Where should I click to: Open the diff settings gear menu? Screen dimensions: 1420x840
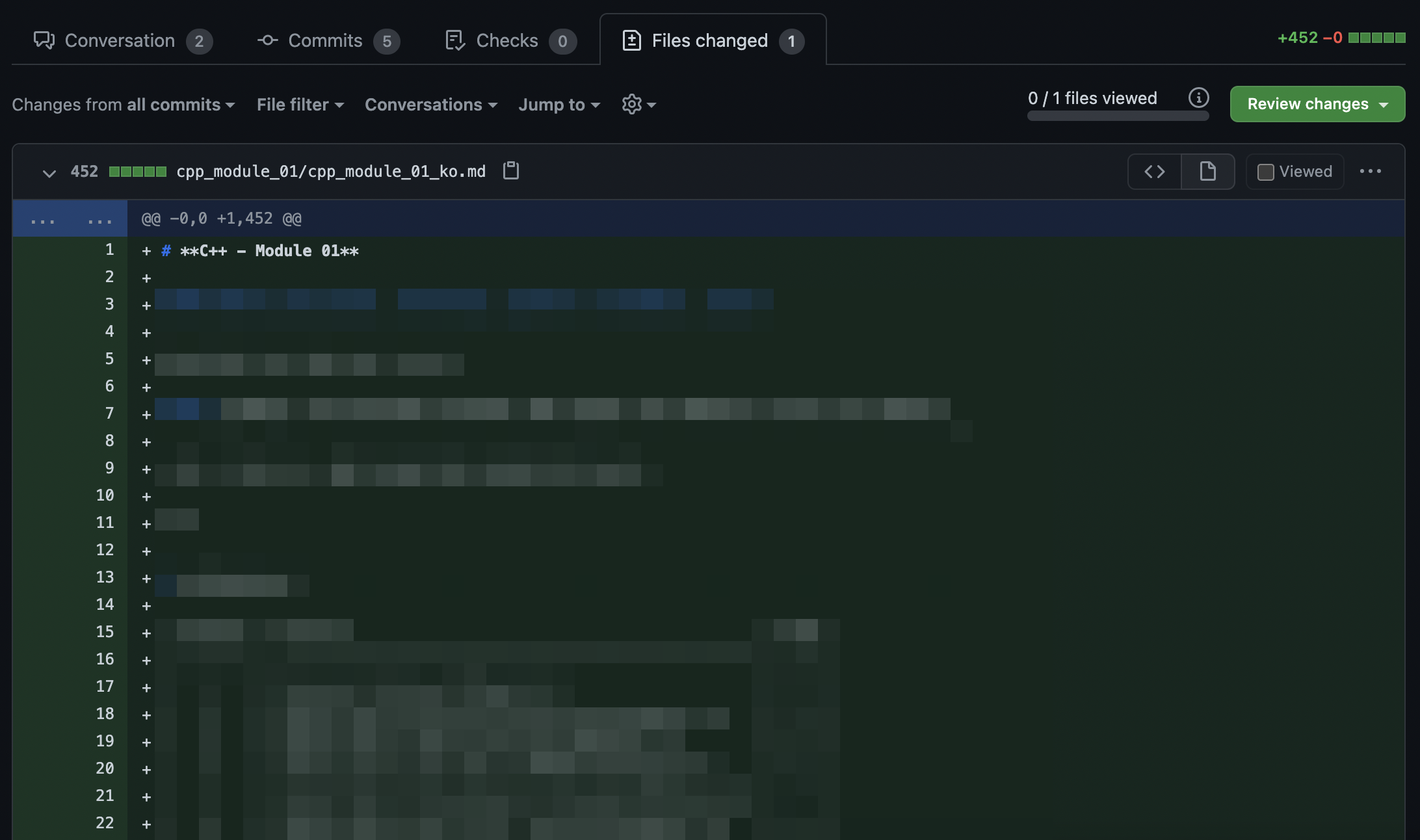pyautogui.click(x=638, y=105)
